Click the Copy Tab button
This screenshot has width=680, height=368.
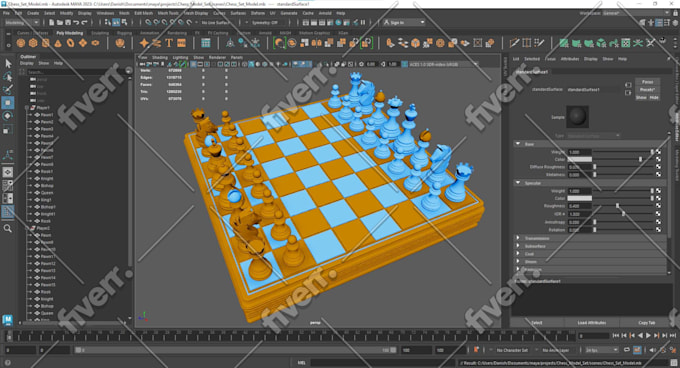(647, 323)
